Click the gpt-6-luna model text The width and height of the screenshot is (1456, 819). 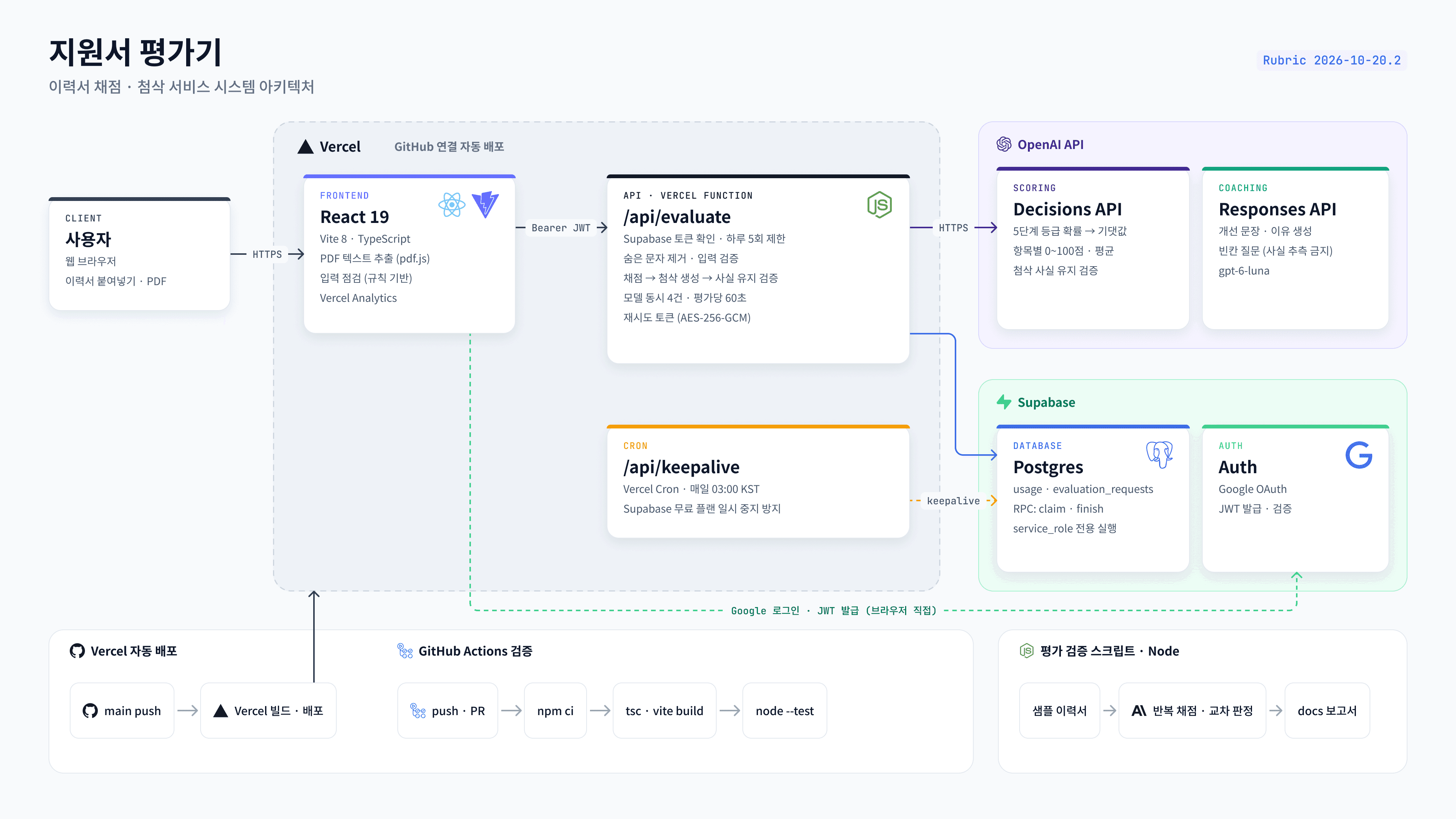[1244, 271]
